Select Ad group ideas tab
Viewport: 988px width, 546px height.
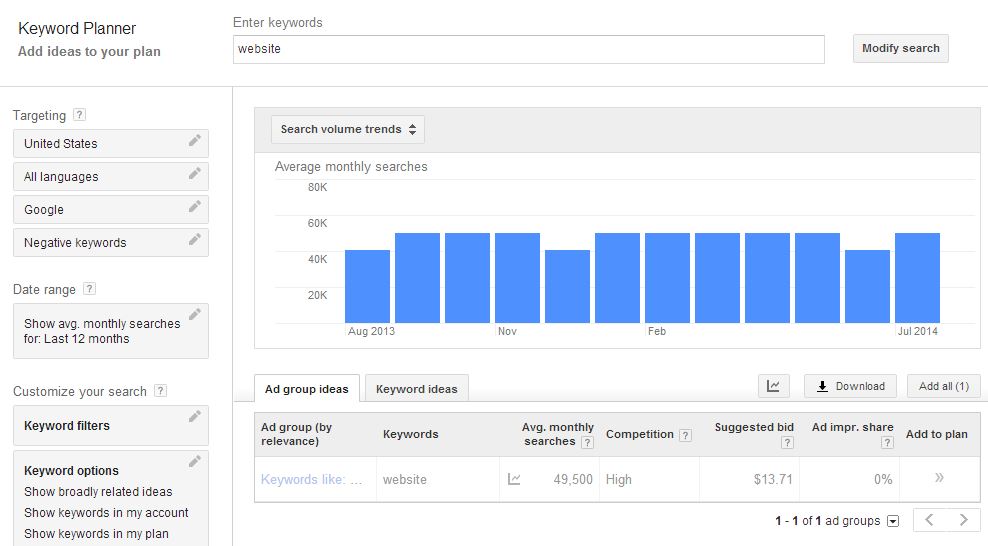click(x=307, y=389)
